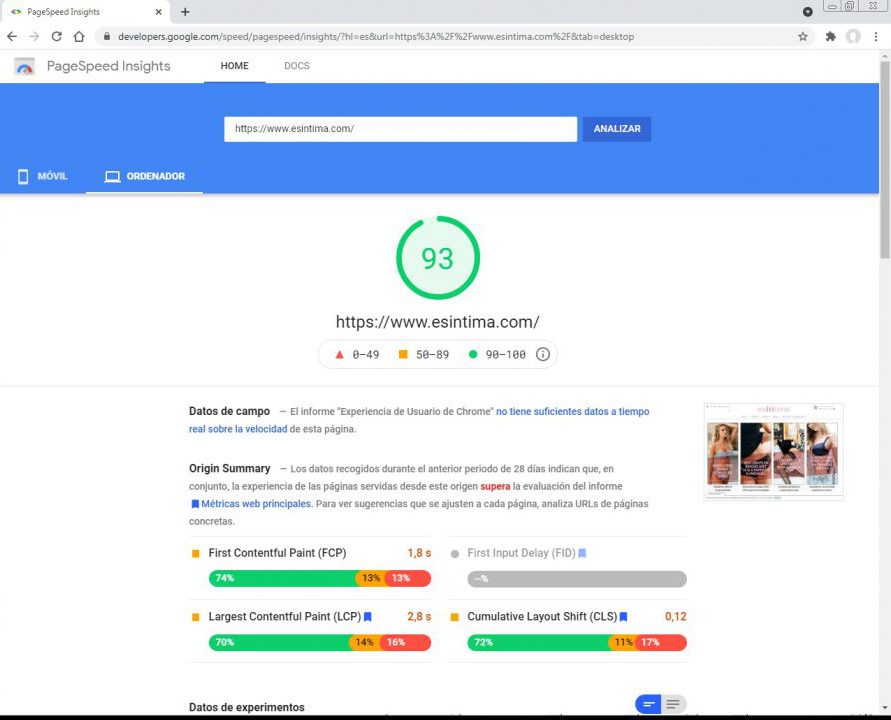The image size is (891, 720).
Task: Click the bookmark icon beside CLS
Action: [623, 617]
